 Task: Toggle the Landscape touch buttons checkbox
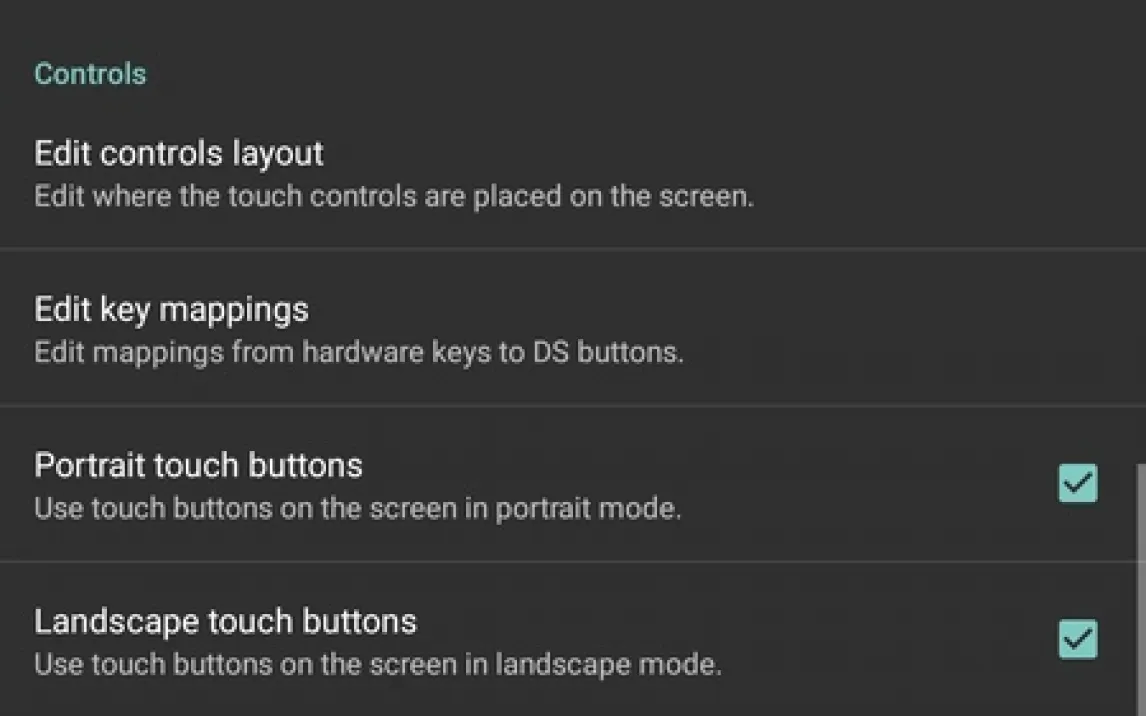[x=1078, y=639]
